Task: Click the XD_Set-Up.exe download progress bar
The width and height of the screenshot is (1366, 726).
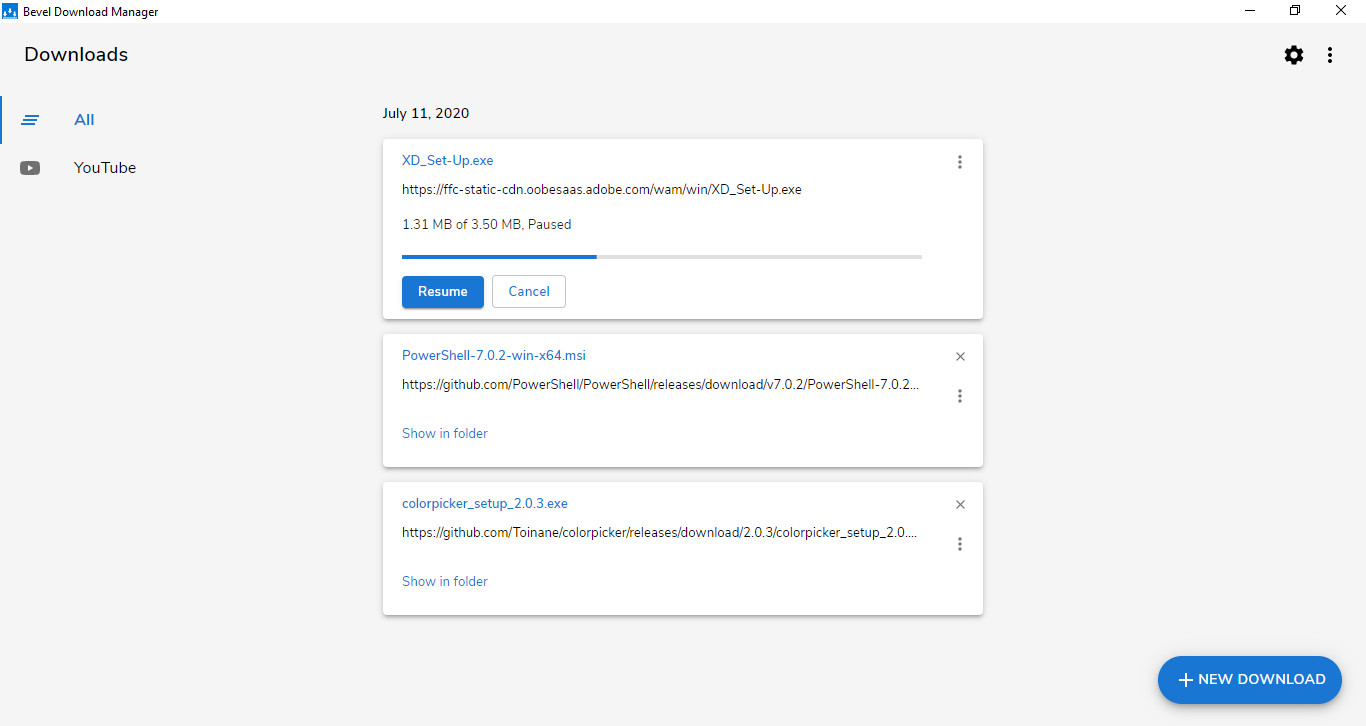Action: point(662,257)
